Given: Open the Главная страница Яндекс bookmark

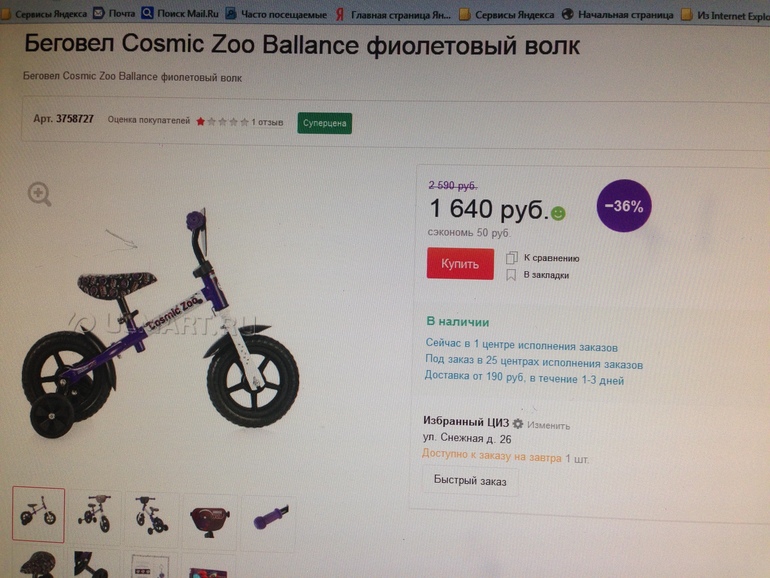Looking at the screenshot, I should tap(393, 15).
